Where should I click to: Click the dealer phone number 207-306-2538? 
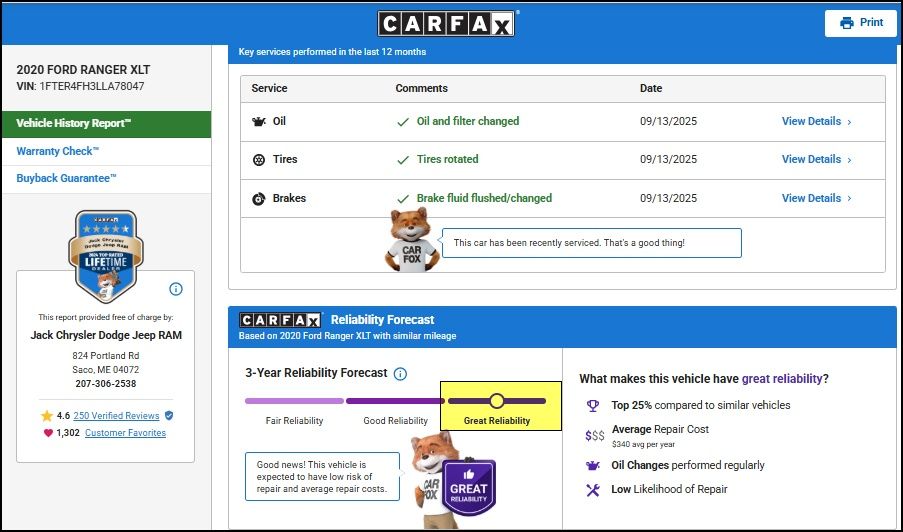click(x=105, y=384)
